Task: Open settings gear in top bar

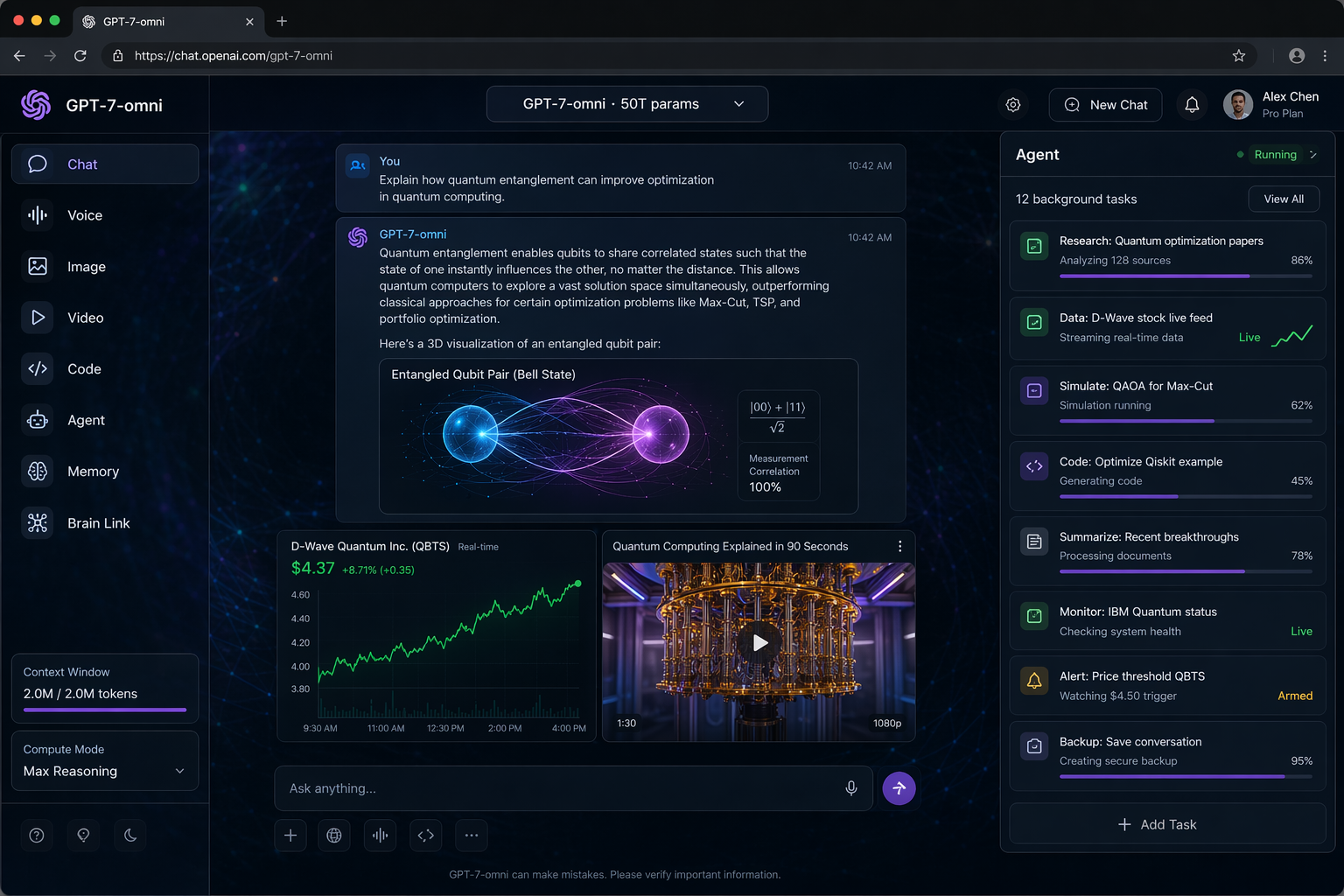Action: point(1013,105)
